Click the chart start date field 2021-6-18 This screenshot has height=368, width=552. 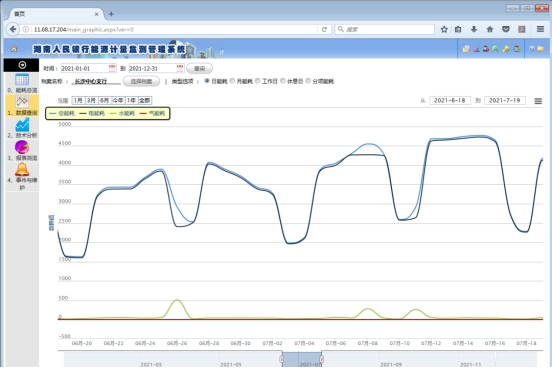pos(450,101)
